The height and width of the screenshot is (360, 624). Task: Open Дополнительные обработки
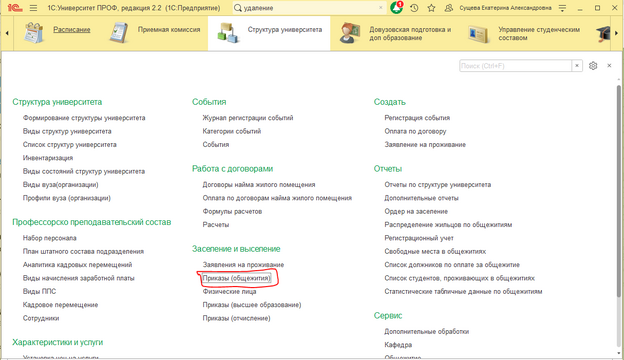click(x=427, y=331)
